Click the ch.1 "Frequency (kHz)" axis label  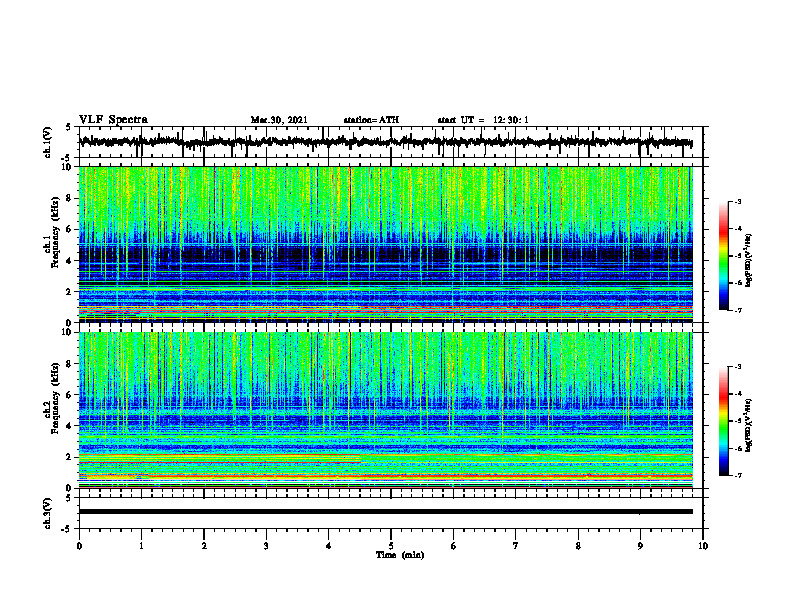(x=55, y=232)
